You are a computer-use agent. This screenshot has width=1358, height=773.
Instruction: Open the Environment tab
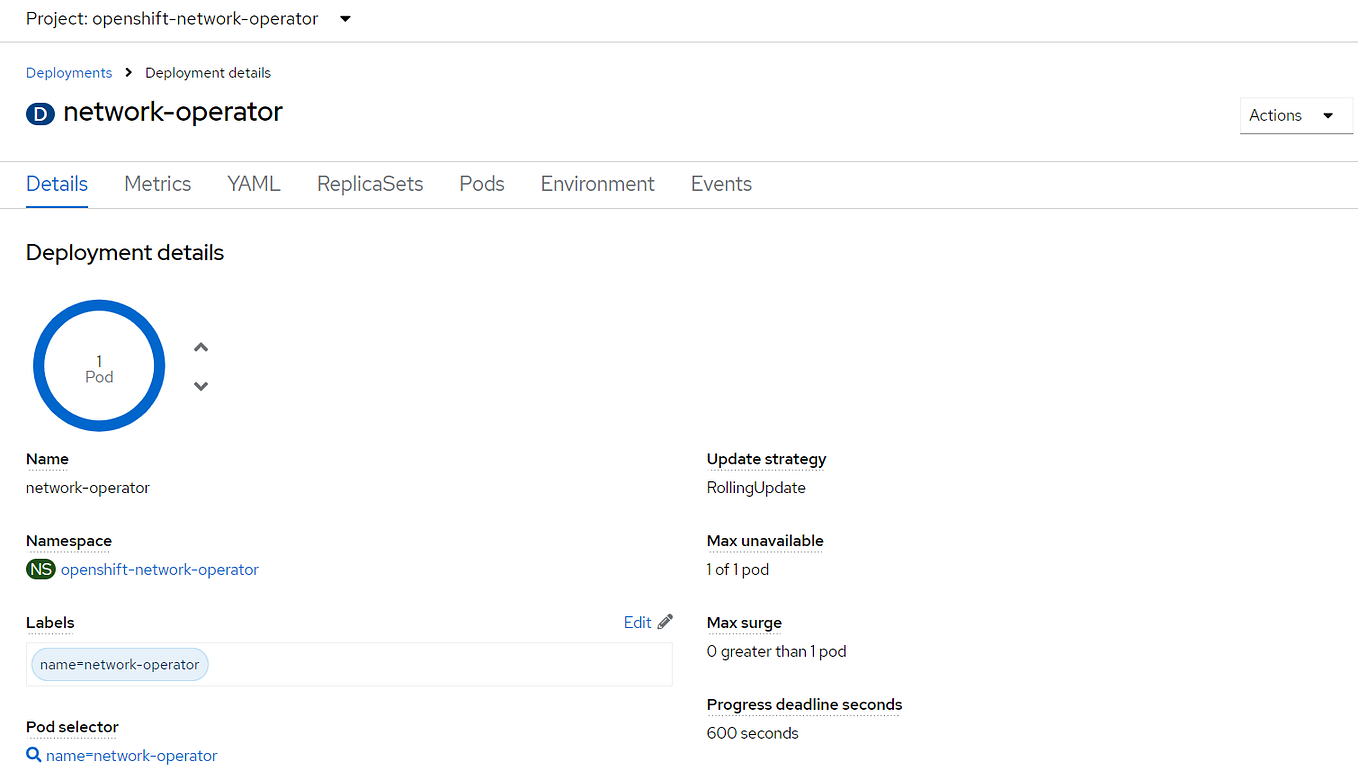click(x=597, y=184)
